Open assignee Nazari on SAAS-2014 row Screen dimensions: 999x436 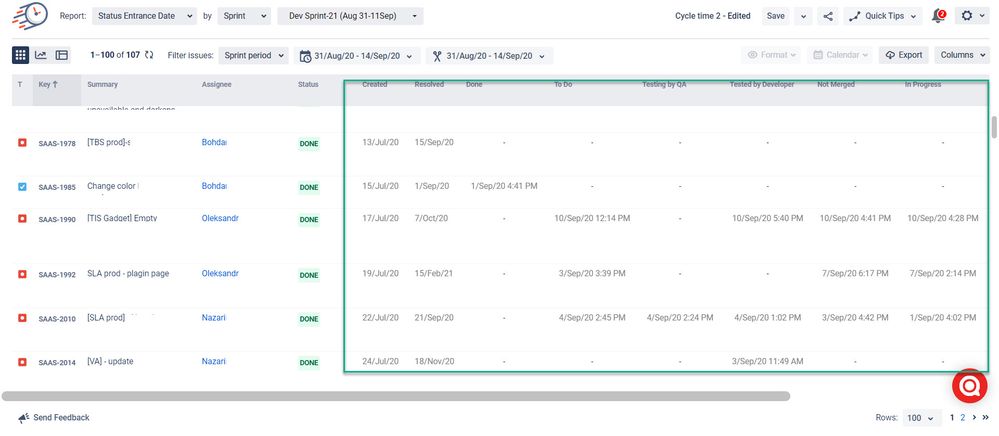pyautogui.click(x=214, y=361)
